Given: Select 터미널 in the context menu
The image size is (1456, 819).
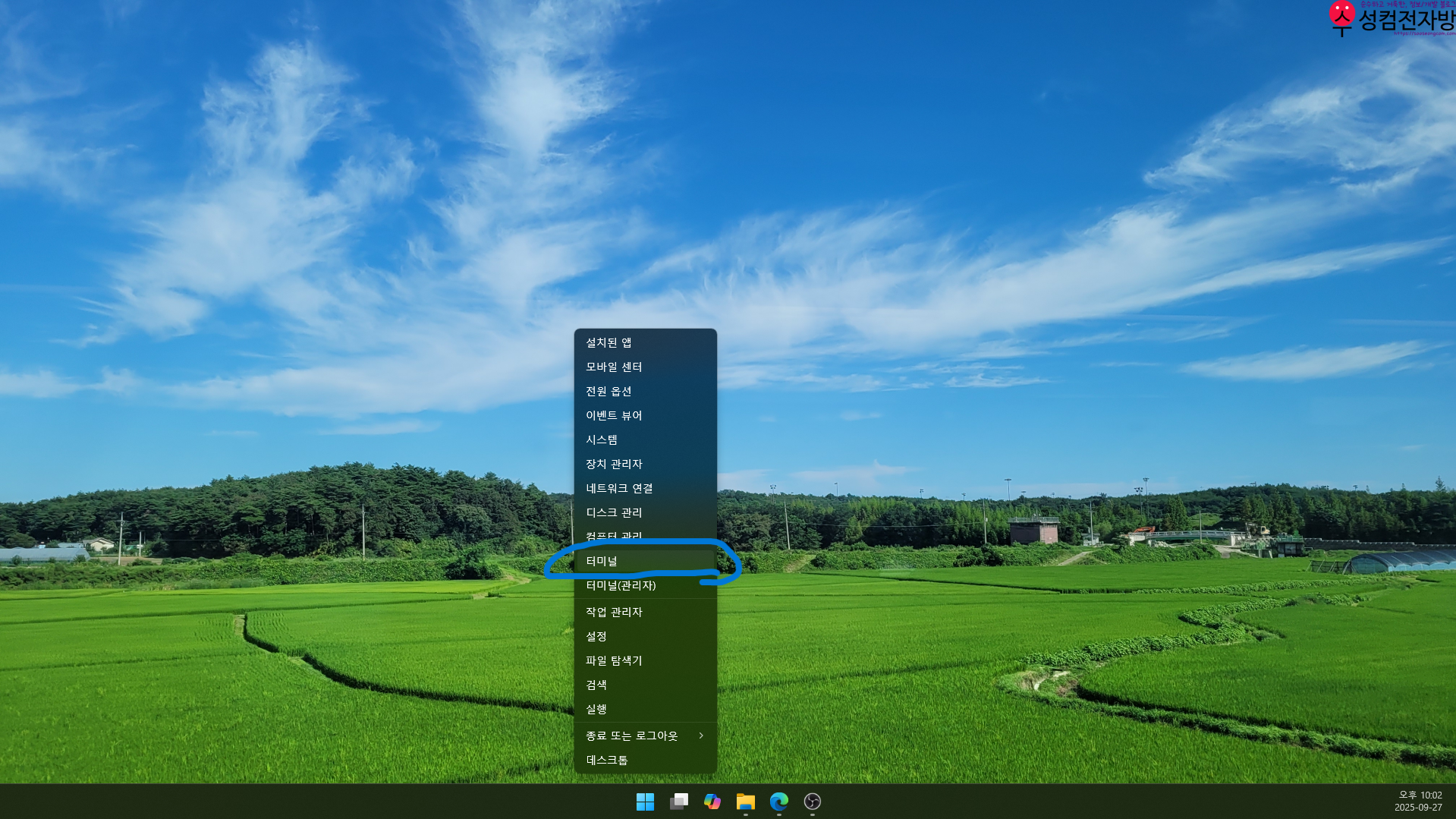Looking at the screenshot, I should click(645, 561).
